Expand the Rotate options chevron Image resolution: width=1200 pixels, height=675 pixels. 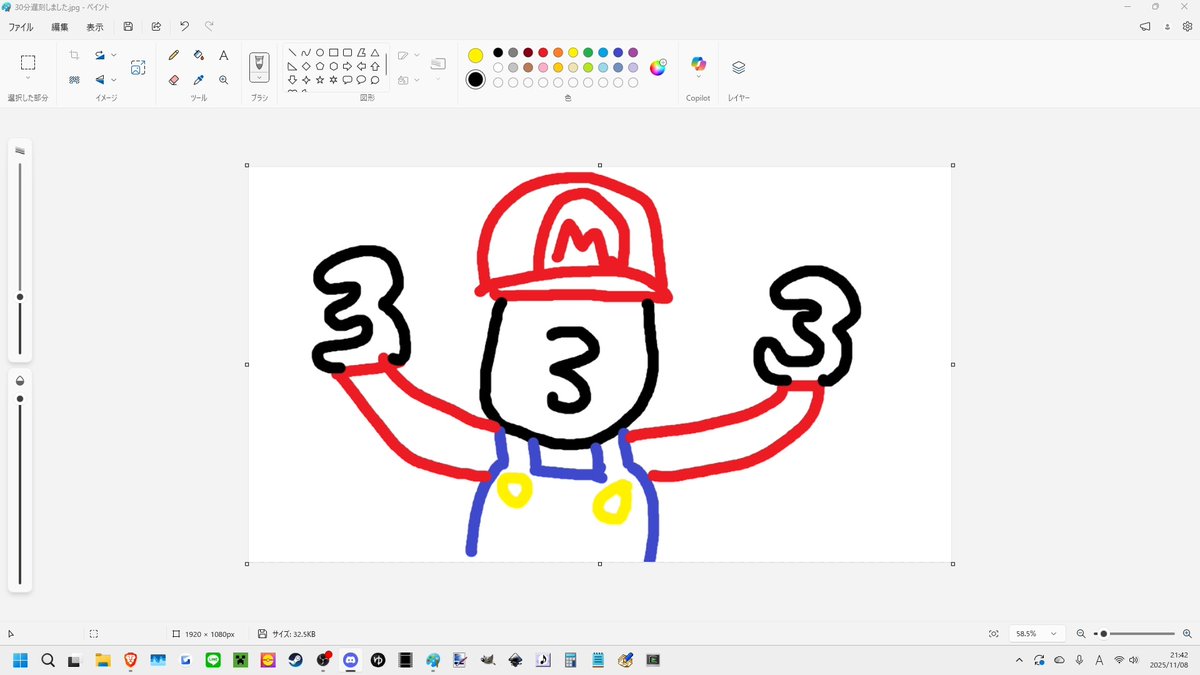click(x=114, y=56)
